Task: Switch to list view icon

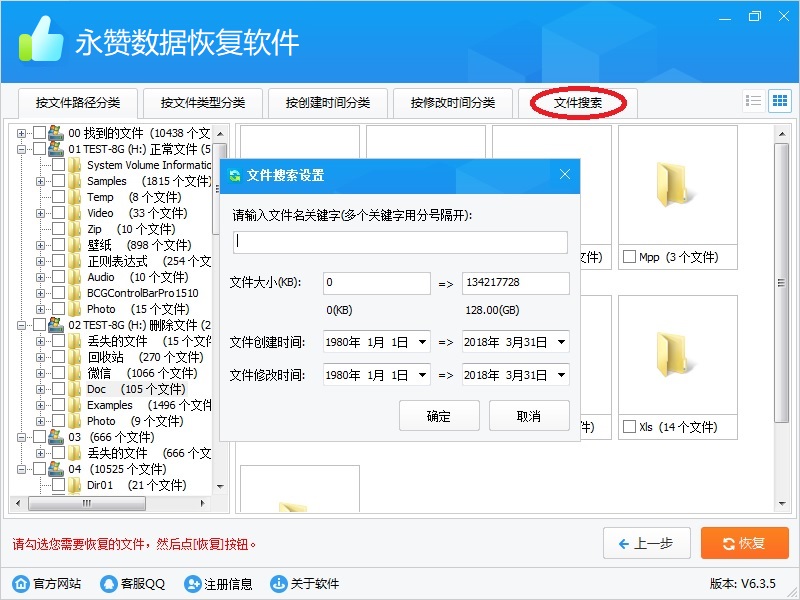Action: pos(754,101)
